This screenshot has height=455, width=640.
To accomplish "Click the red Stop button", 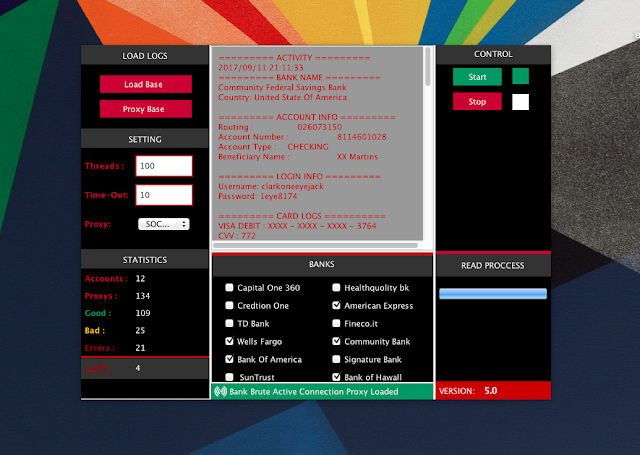I will click(477, 102).
